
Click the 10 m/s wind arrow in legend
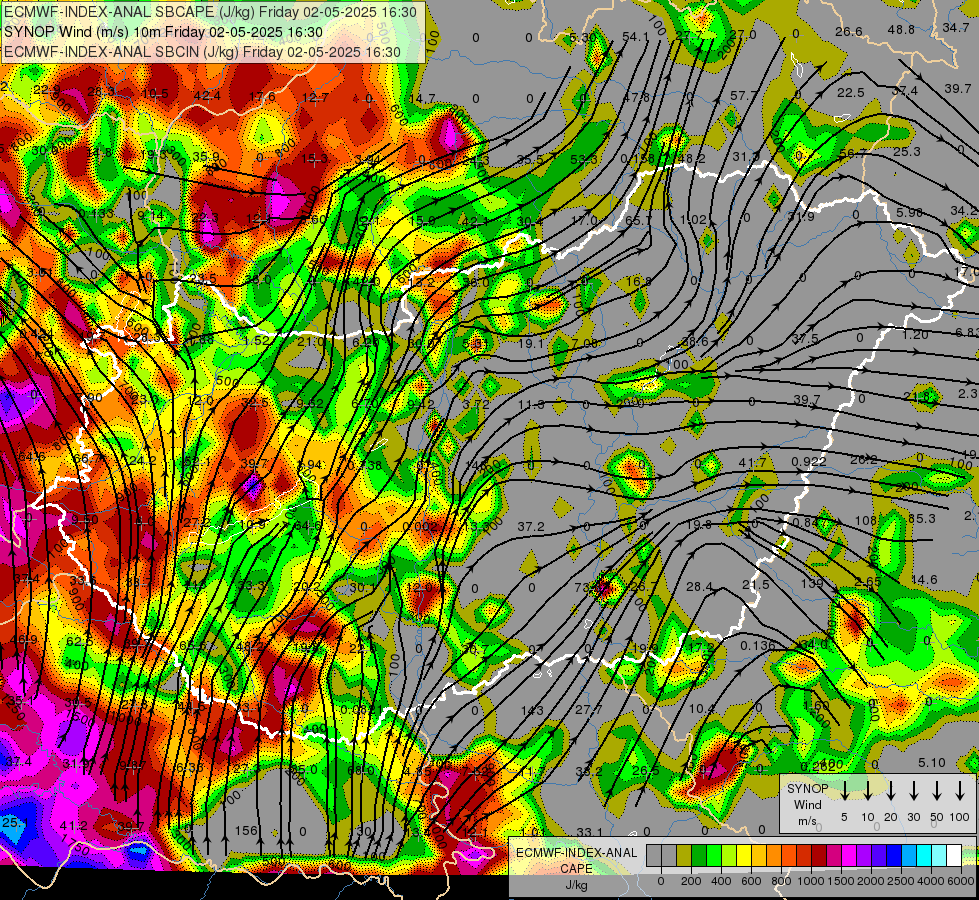point(867,791)
